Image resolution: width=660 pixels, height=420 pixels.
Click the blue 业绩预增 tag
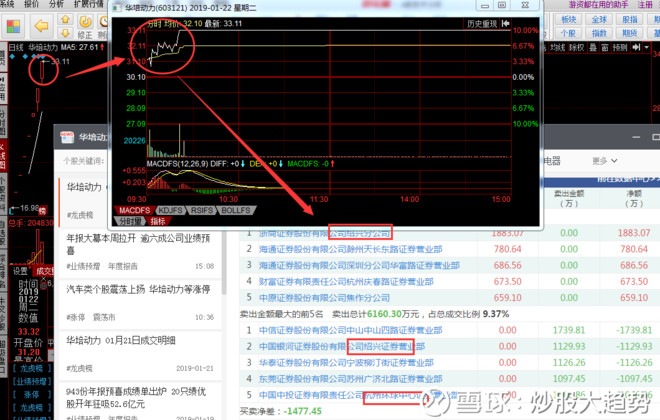[32, 382]
